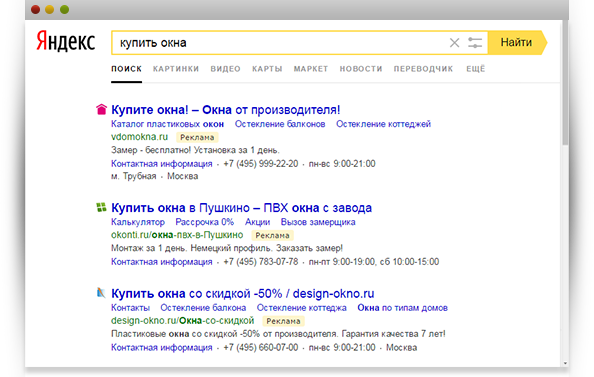Image resolution: width=594 pixels, height=377 pixels.
Task: Open the Маркет tab
Action: 311,69
